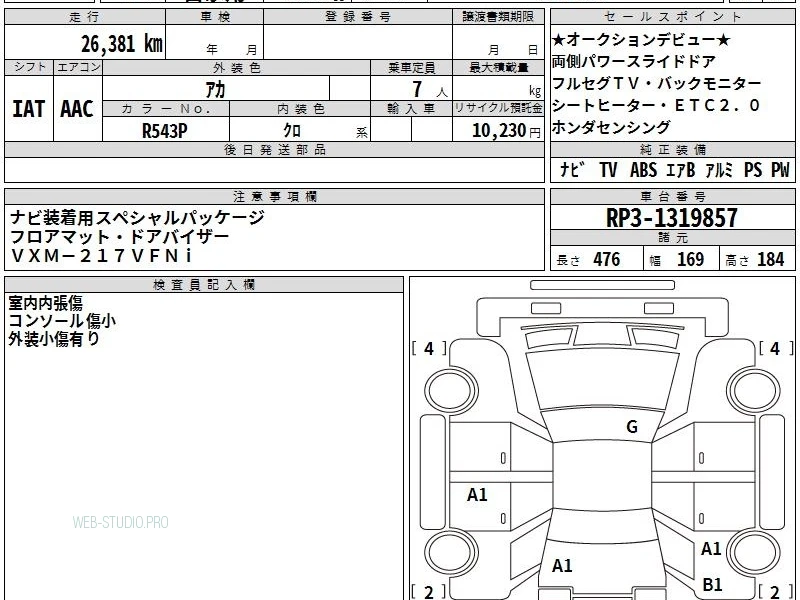Image resolution: width=800 pixels, height=600 pixels.
Task: Click the 車検 inspection header
Action: 215,17
